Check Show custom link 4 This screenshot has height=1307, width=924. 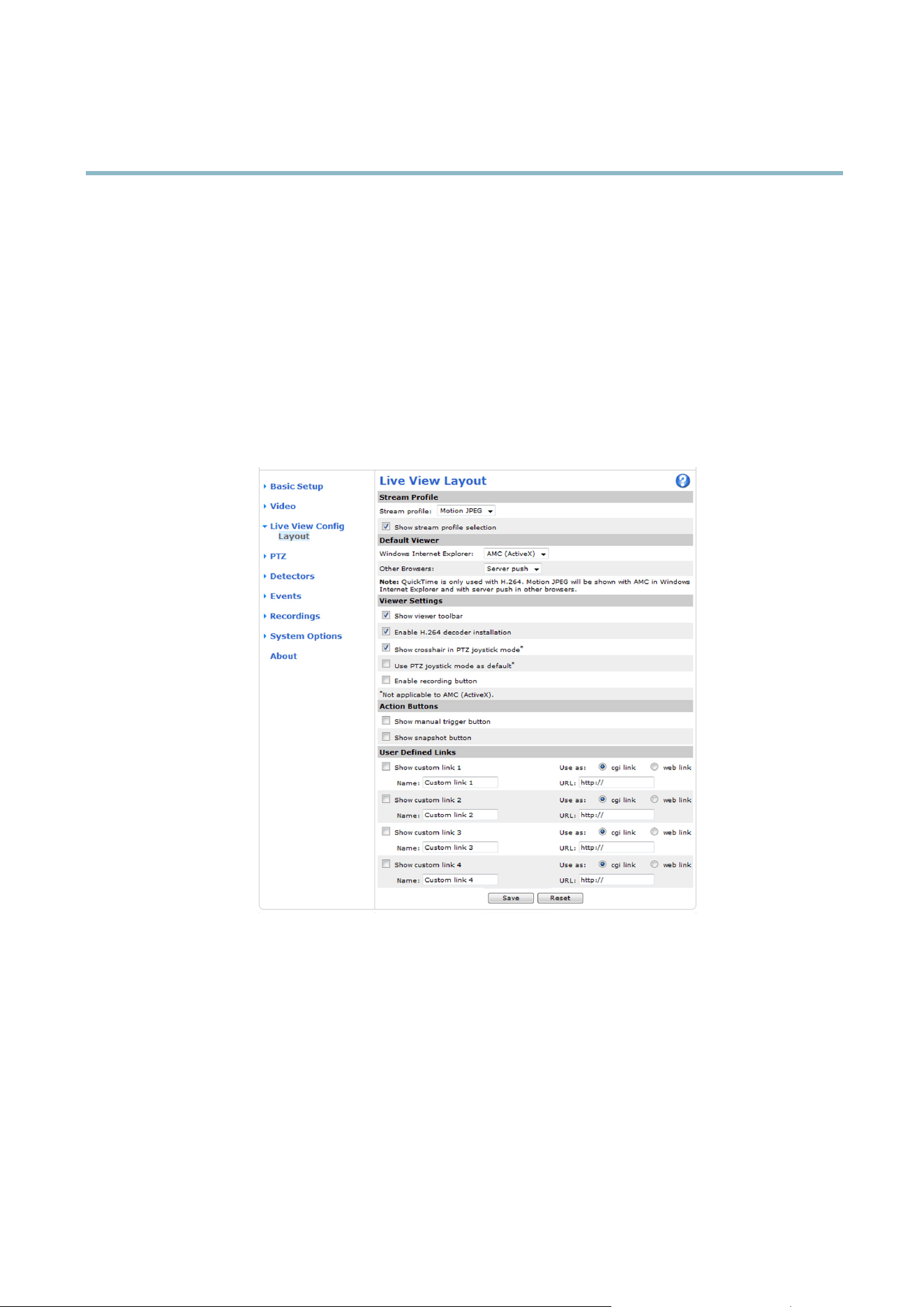[x=386, y=864]
